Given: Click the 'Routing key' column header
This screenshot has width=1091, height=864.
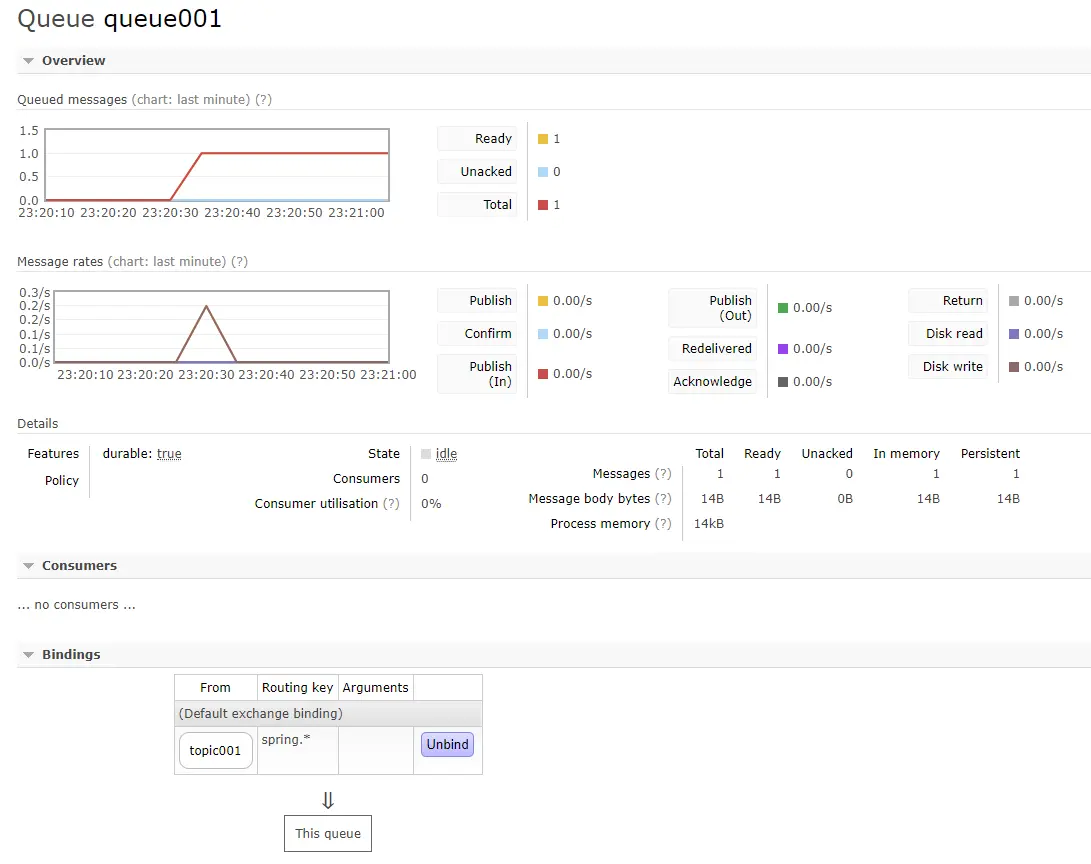Looking at the screenshot, I should coord(298,687).
